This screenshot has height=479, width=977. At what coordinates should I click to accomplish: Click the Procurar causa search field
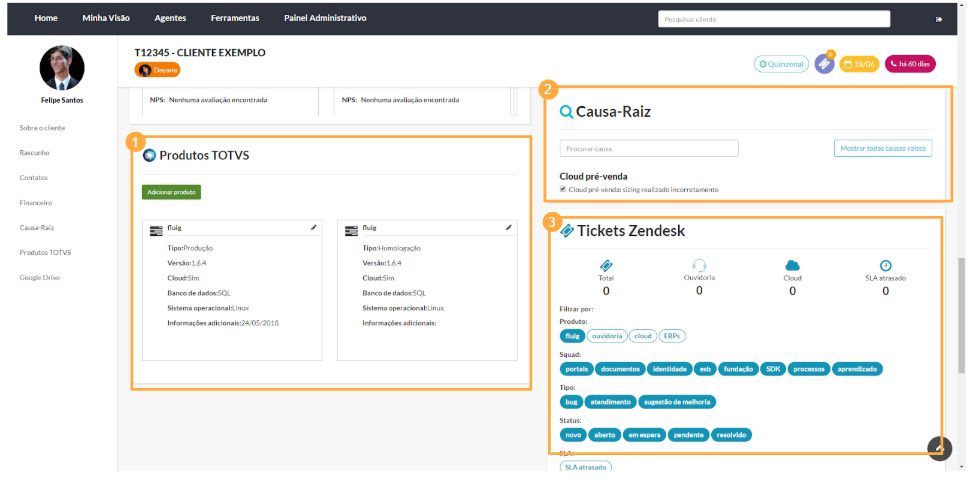pyautogui.click(x=649, y=148)
